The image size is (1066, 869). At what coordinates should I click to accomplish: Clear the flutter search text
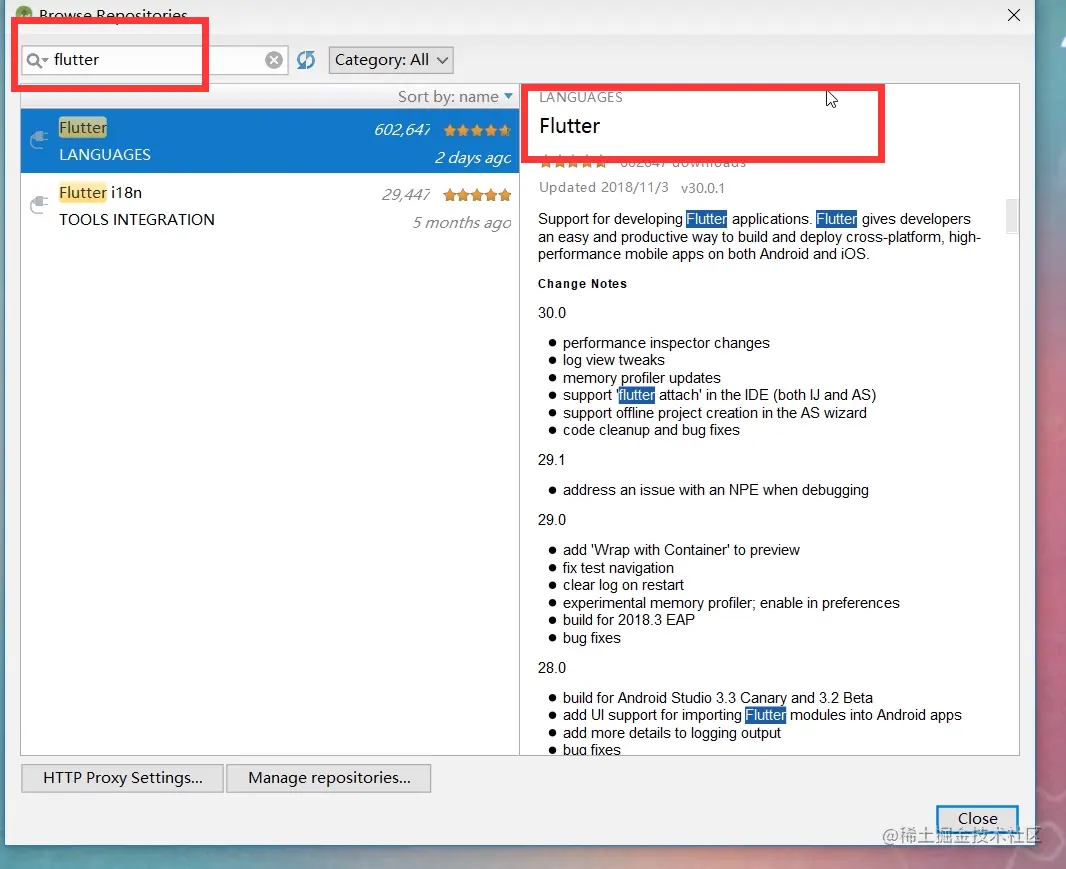click(x=274, y=61)
